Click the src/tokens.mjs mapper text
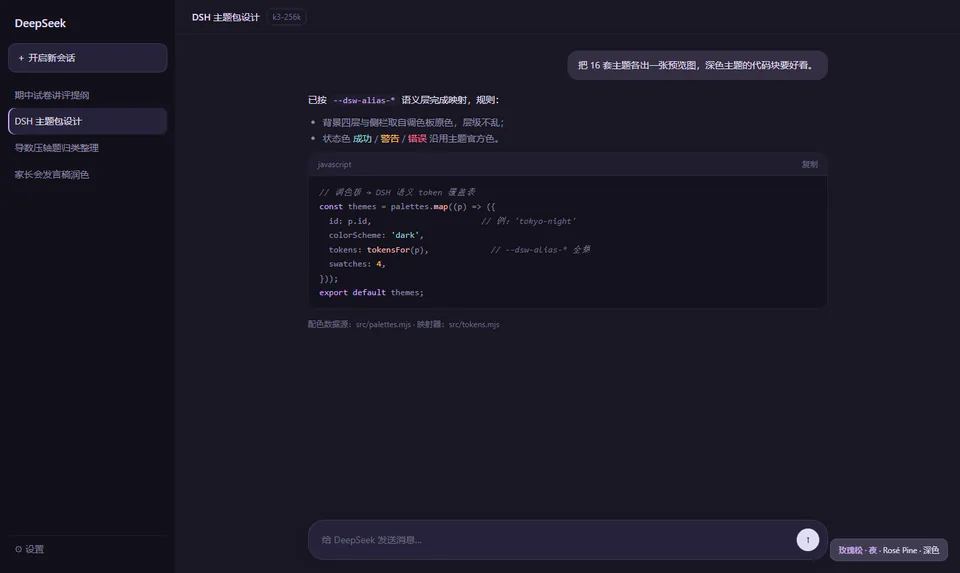960x573 pixels. 474,324
